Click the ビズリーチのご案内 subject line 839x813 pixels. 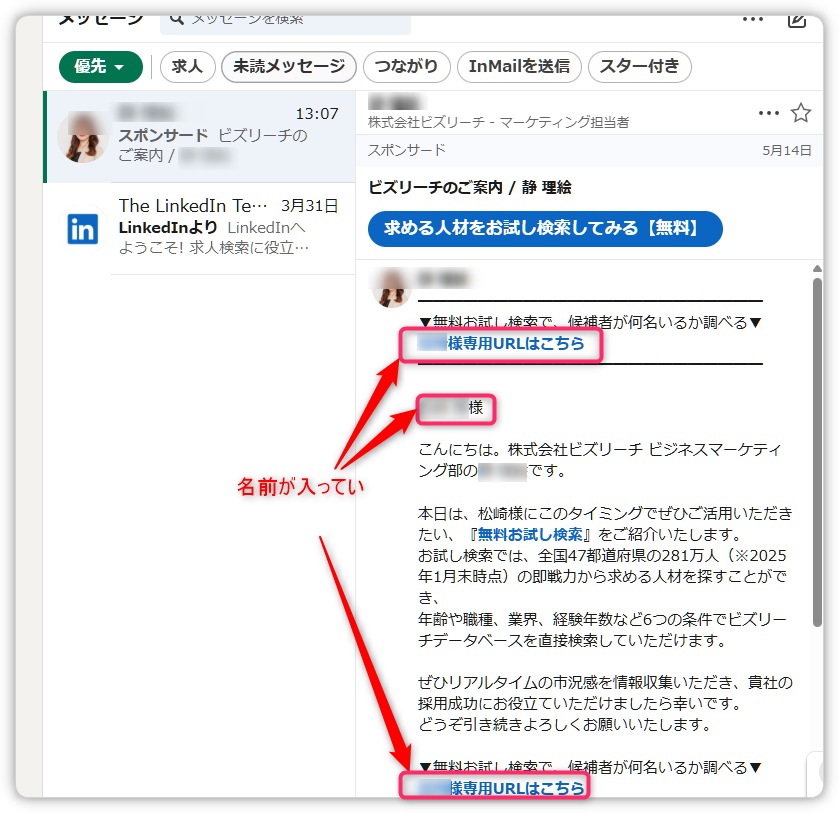coord(470,188)
